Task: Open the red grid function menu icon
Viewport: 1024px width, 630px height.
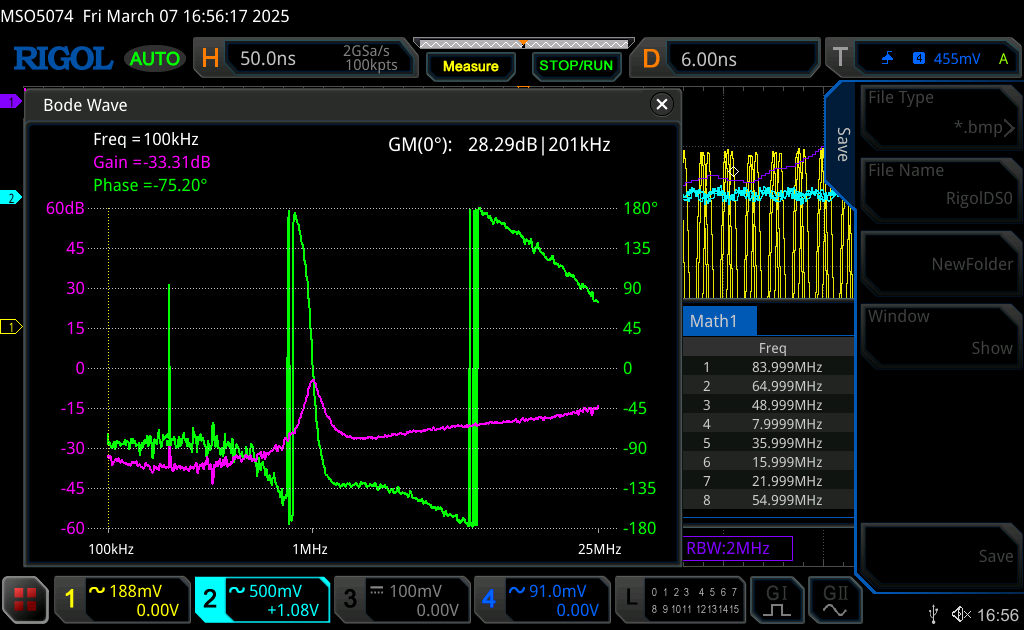Action: pos(25,600)
